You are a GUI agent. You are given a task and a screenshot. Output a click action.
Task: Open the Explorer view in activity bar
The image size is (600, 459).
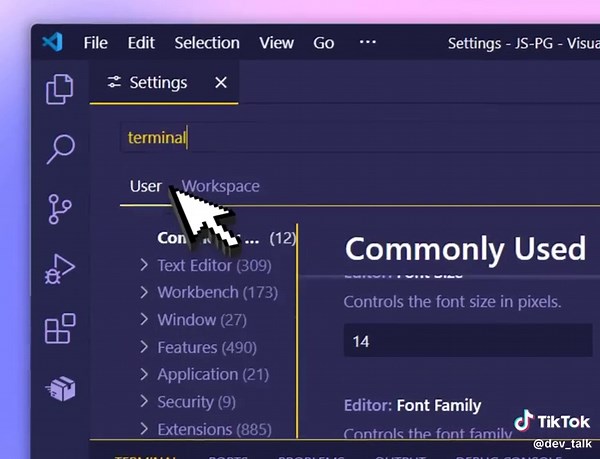(60, 89)
